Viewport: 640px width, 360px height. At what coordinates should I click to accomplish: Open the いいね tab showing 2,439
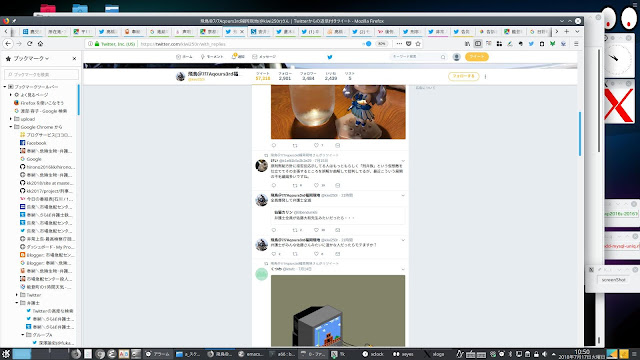[331, 76]
